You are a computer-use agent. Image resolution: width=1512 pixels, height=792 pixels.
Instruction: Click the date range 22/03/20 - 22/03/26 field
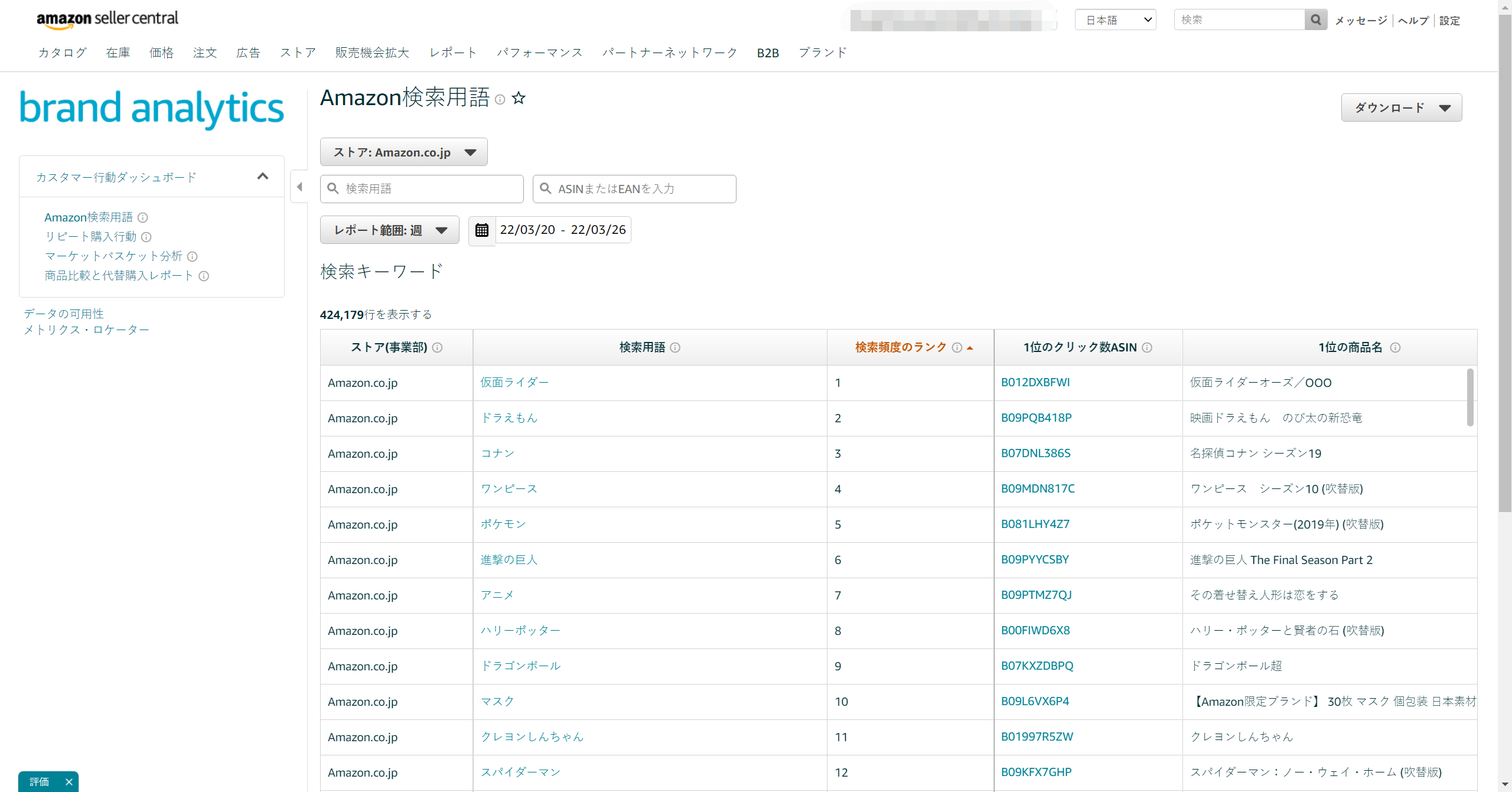pos(563,230)
